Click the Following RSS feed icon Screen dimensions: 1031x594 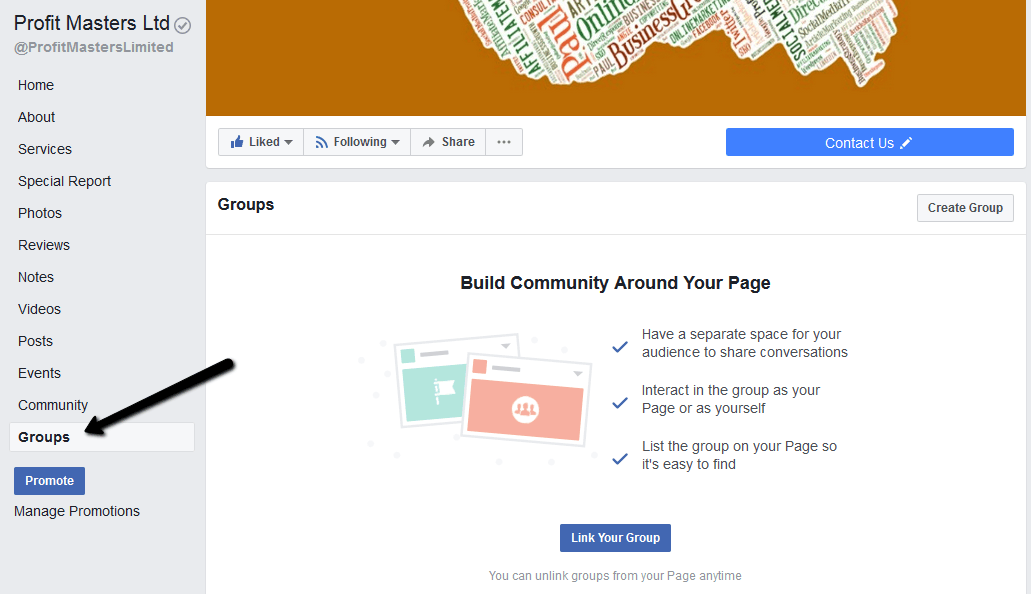tap(322, 142)
